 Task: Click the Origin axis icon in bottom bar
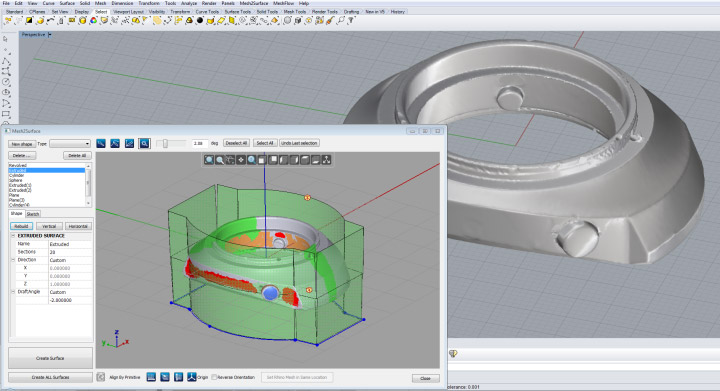(x=191, y=377)
